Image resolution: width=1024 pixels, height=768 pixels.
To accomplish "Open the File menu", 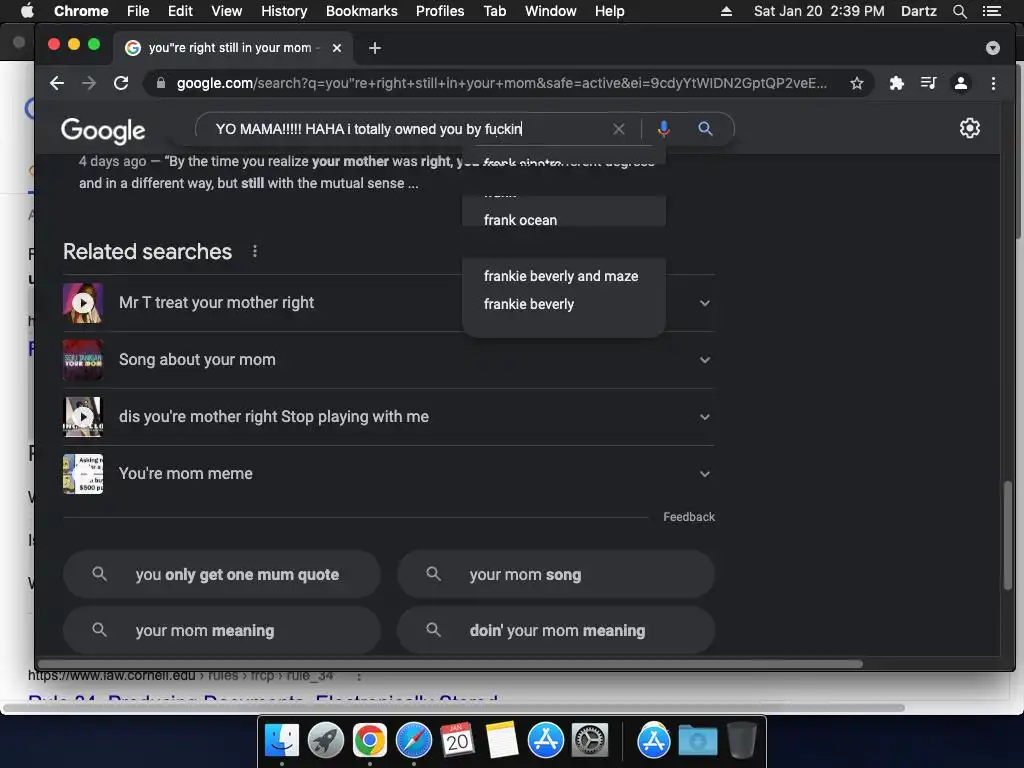I will (x=138, y=11).
